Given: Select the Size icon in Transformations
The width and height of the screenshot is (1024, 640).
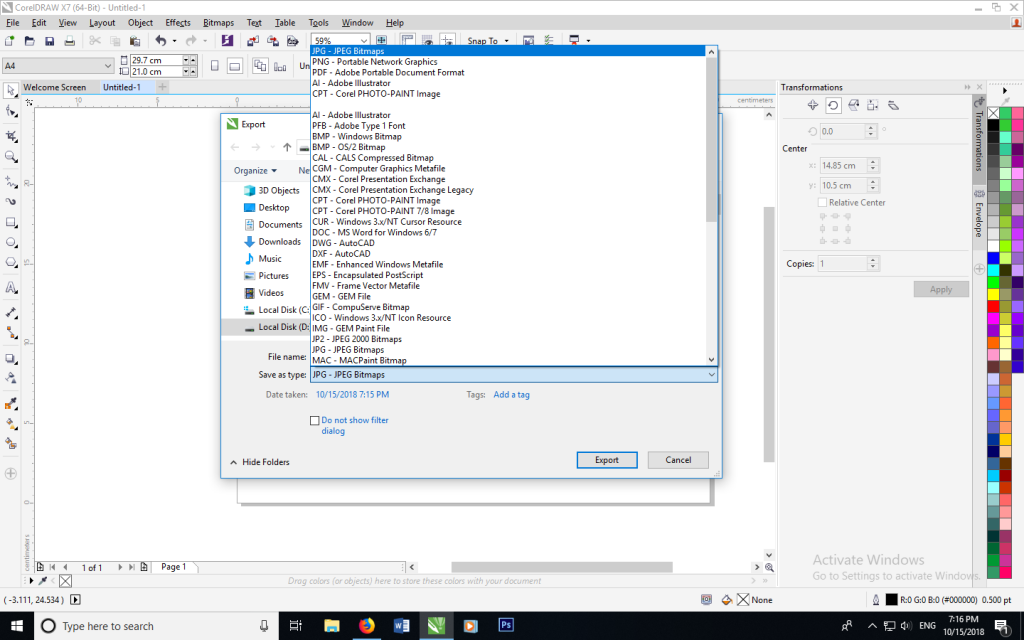Looking at the screenshot, I should (x=873, y=105).
